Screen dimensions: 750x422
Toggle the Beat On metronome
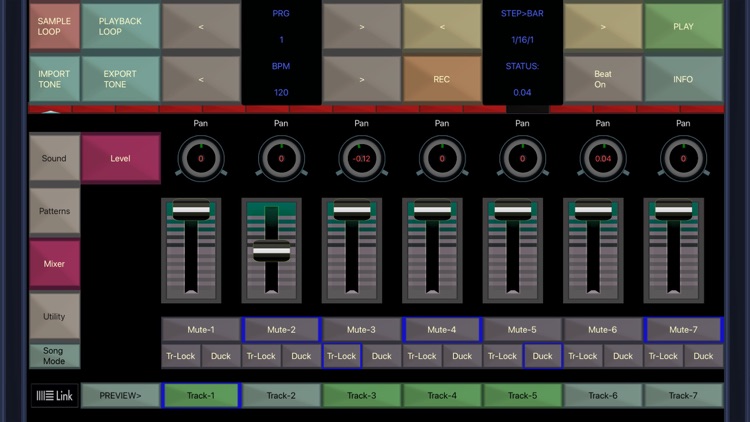point(603,79)
